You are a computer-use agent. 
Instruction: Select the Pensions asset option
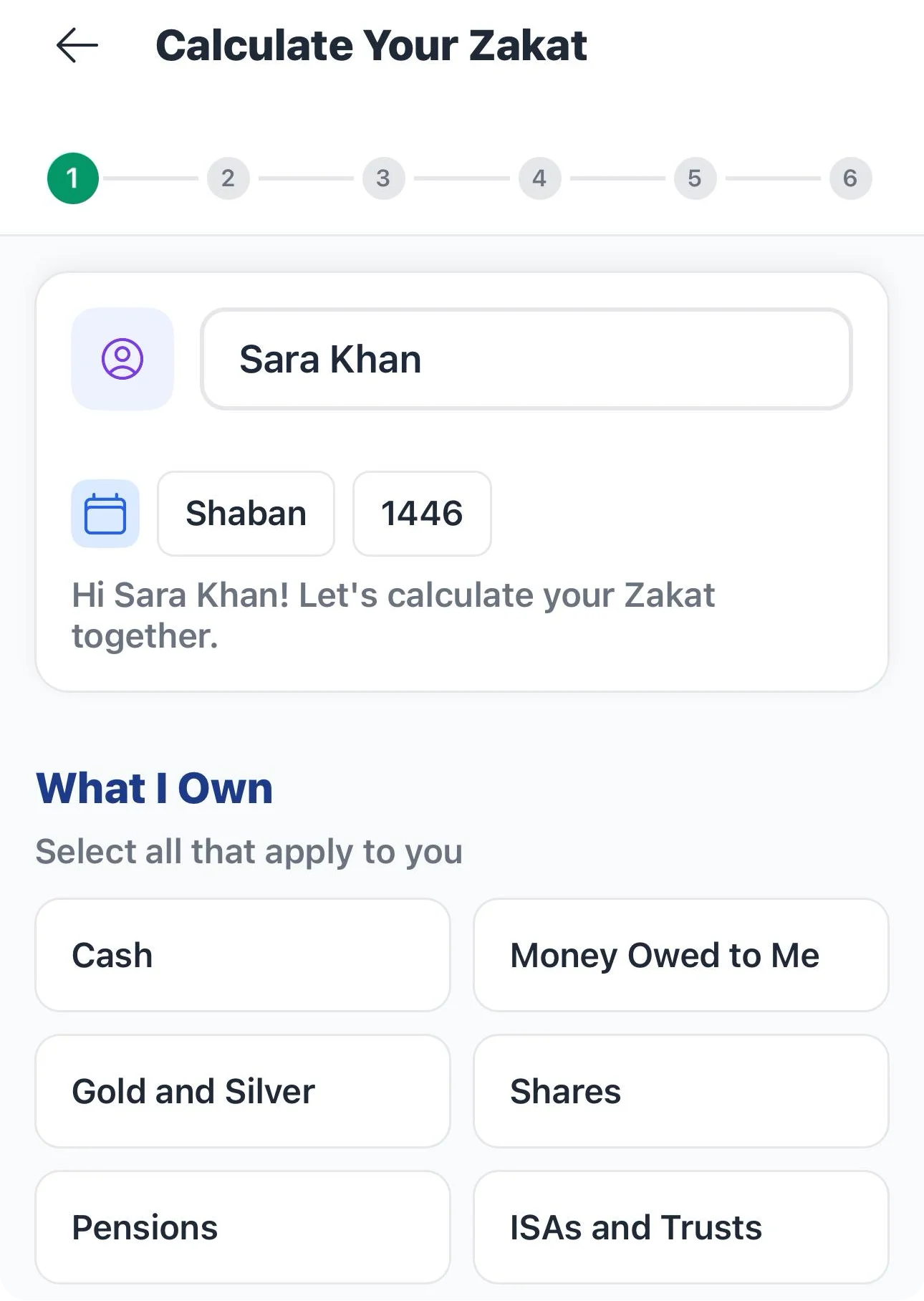tap(243, 1227)
